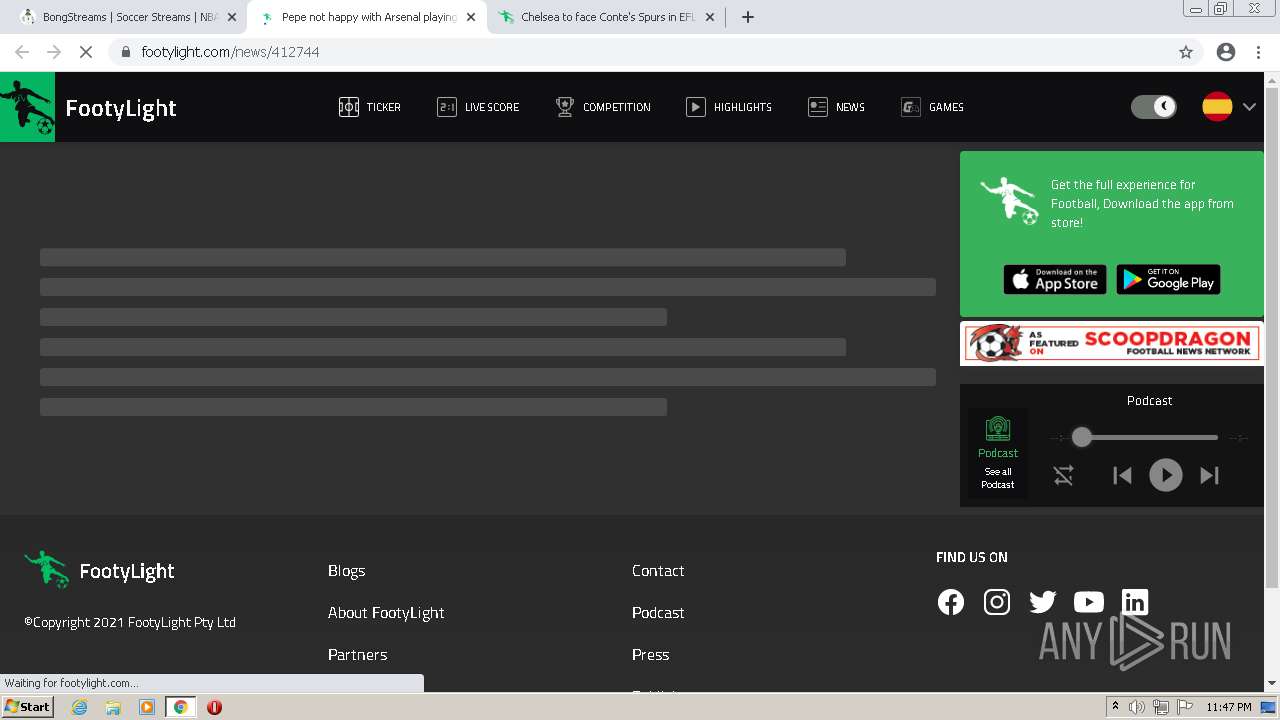Bookmark this page with the star
Viewport: 1280px width, 720px height.
[1186, 52]
